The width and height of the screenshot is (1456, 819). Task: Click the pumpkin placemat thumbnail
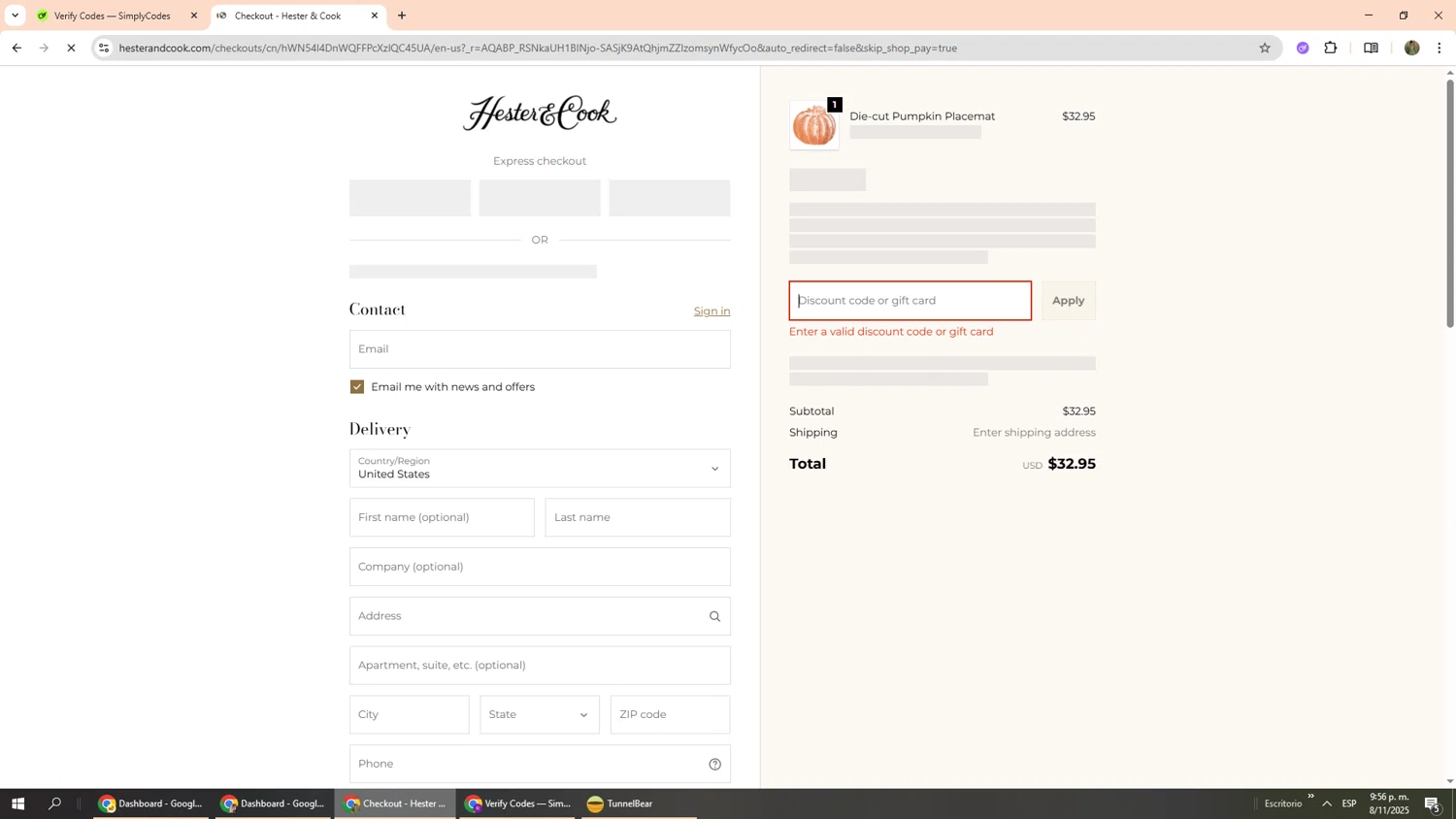pyautogui.click(x=814, y=125)
